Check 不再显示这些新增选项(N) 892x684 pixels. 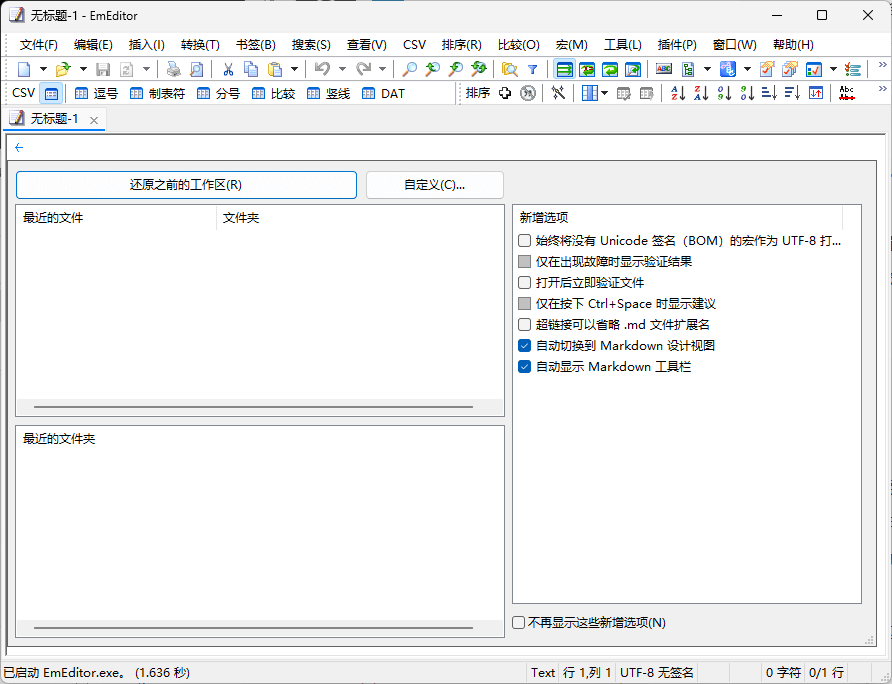518,622
